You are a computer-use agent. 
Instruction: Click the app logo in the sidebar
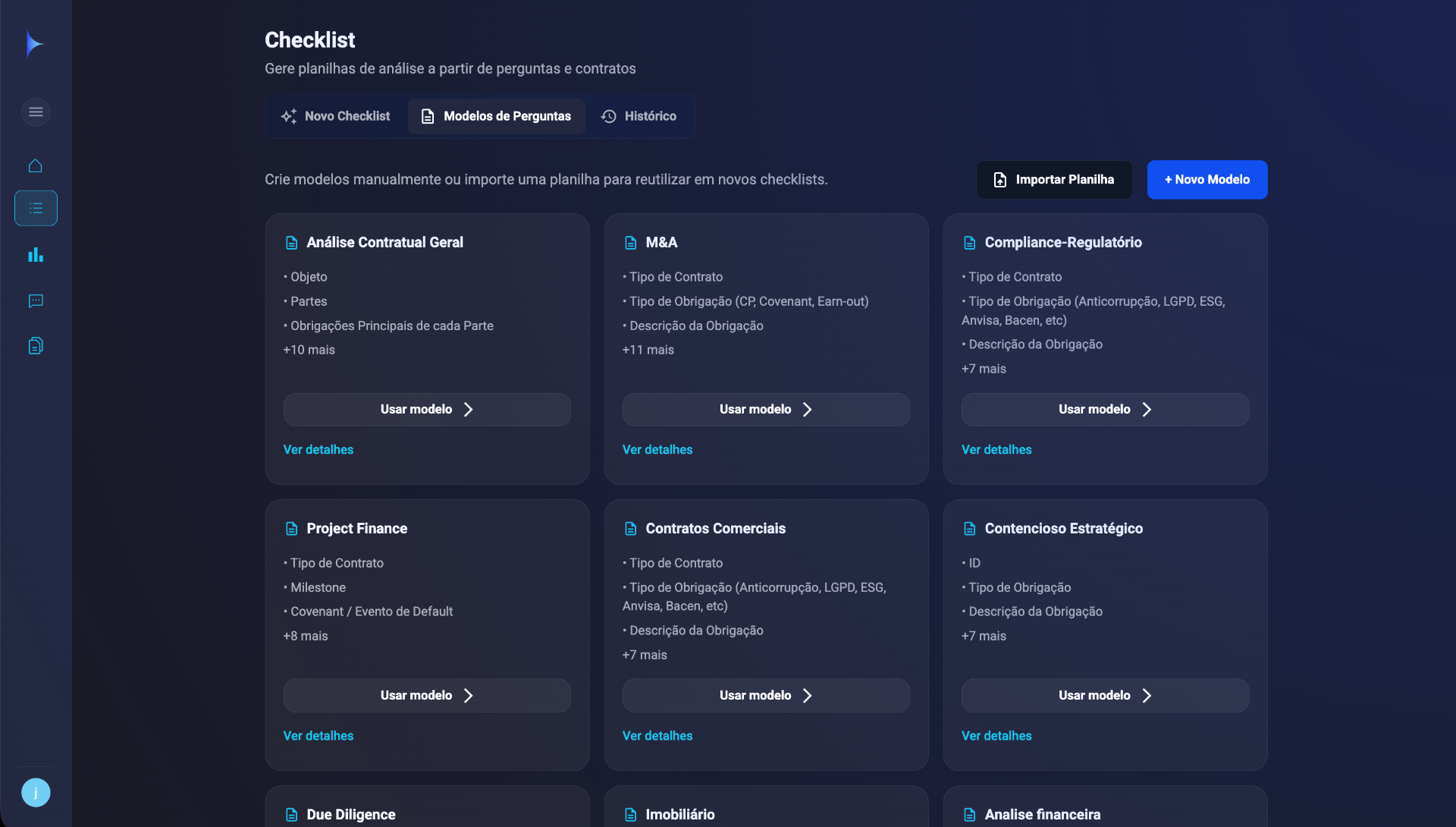(35, 44)
